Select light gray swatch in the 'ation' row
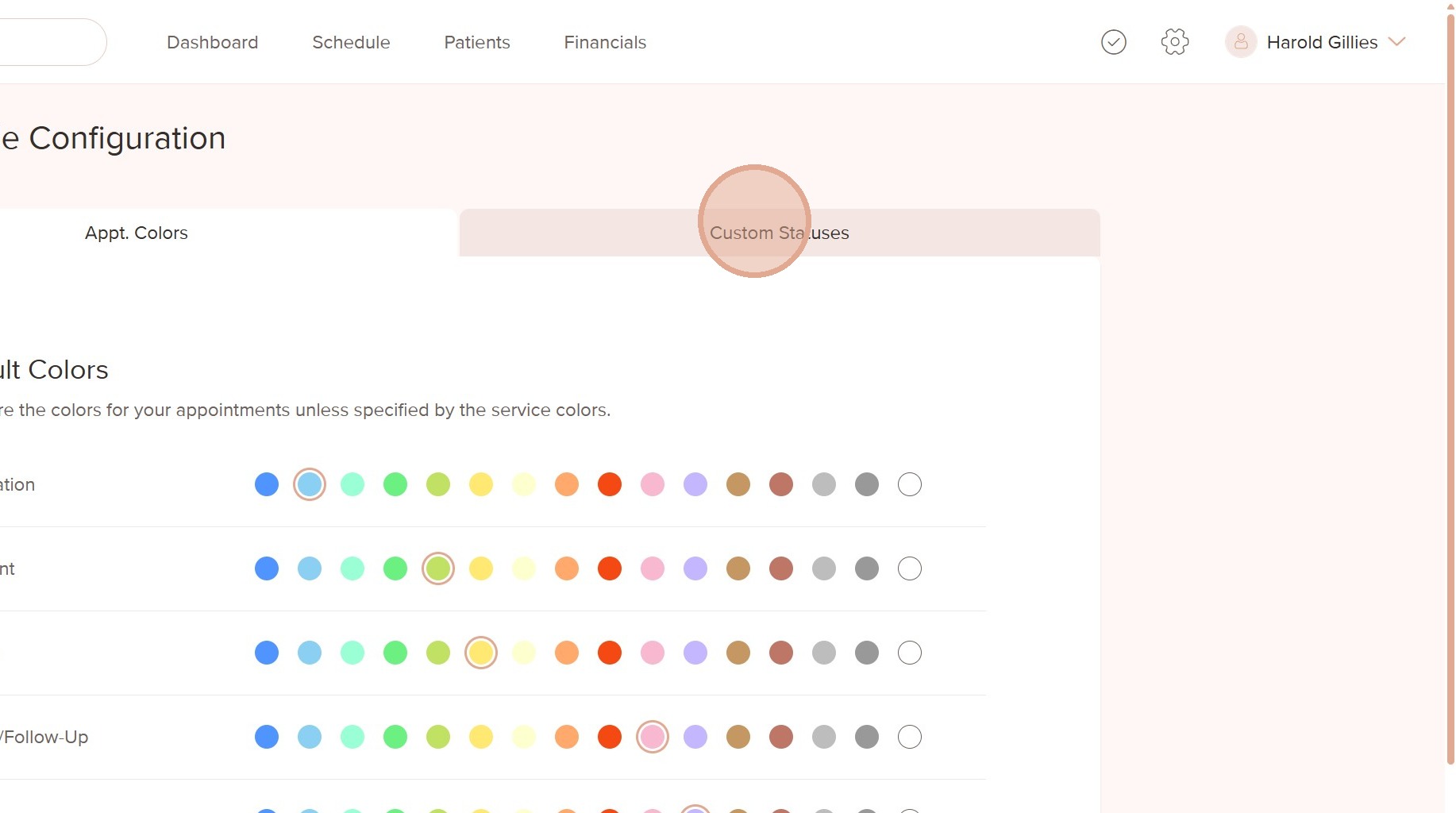1456x813 pixels. (x=824, y=484)
